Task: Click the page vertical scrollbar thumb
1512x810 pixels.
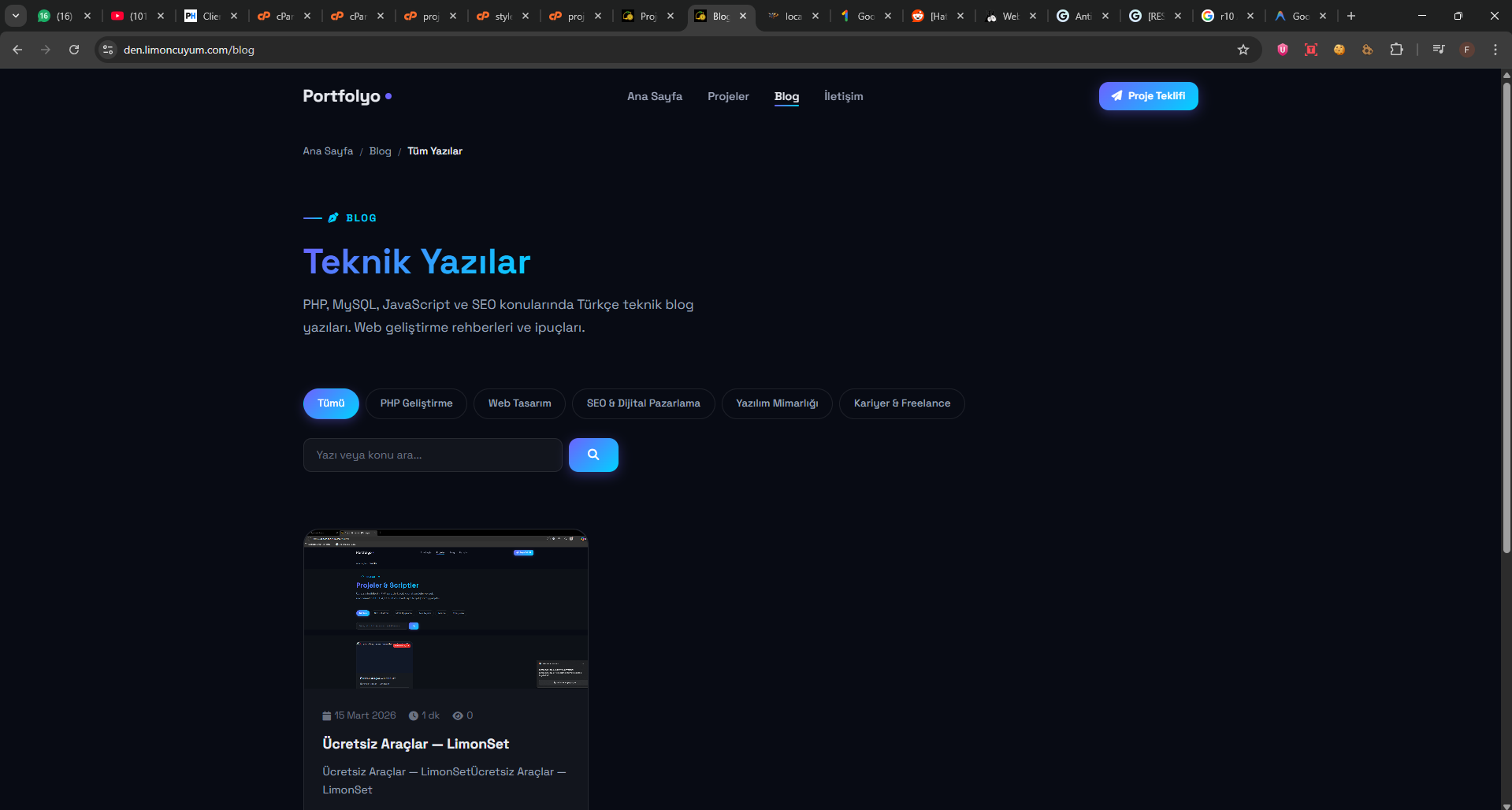Action: coord(1506,315)
